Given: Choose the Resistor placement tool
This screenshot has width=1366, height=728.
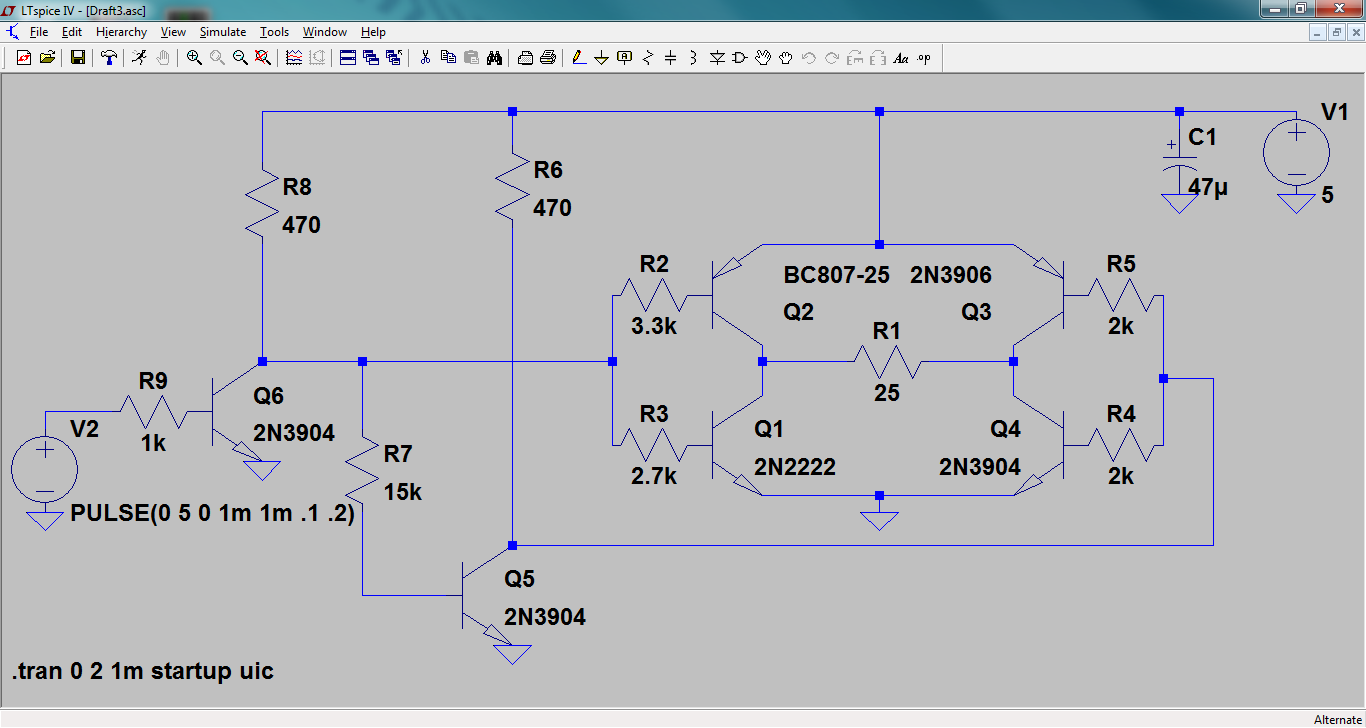Looking at the screenshot, I should (648, 58).
